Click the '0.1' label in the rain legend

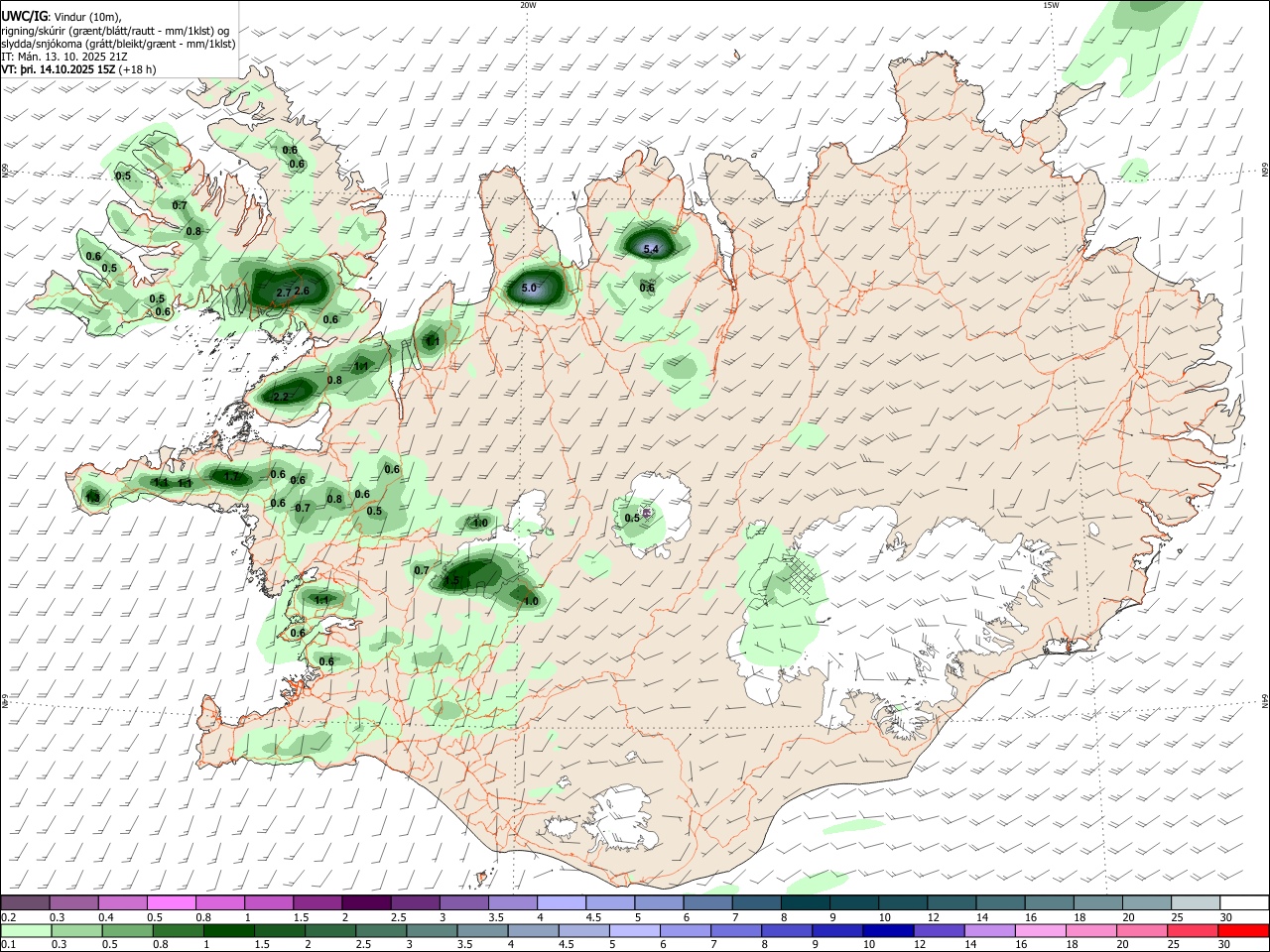pos(9,945)
